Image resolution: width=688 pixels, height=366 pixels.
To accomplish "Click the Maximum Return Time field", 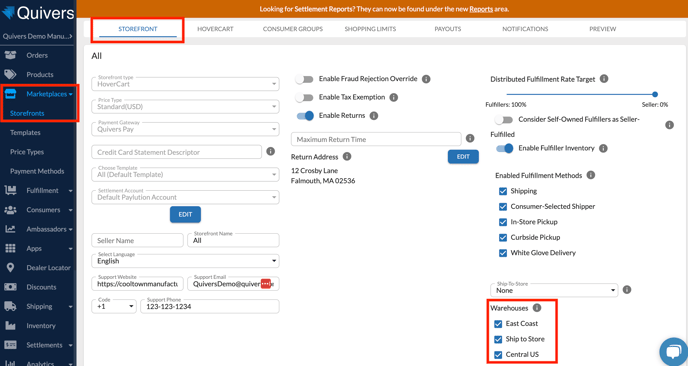I will (x=376, y=139).
